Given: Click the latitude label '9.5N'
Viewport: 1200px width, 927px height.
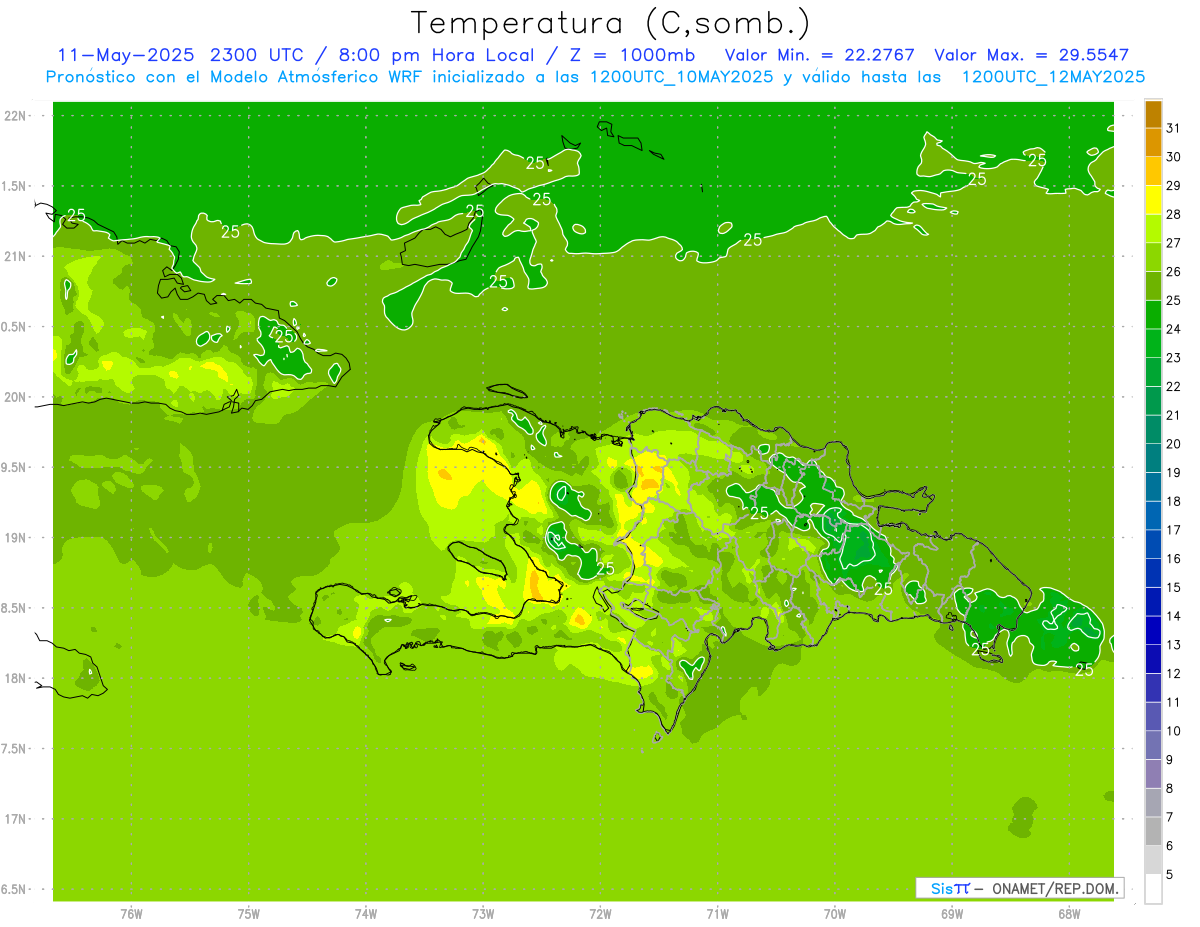Looking at the screenshot, I should 15,467.
